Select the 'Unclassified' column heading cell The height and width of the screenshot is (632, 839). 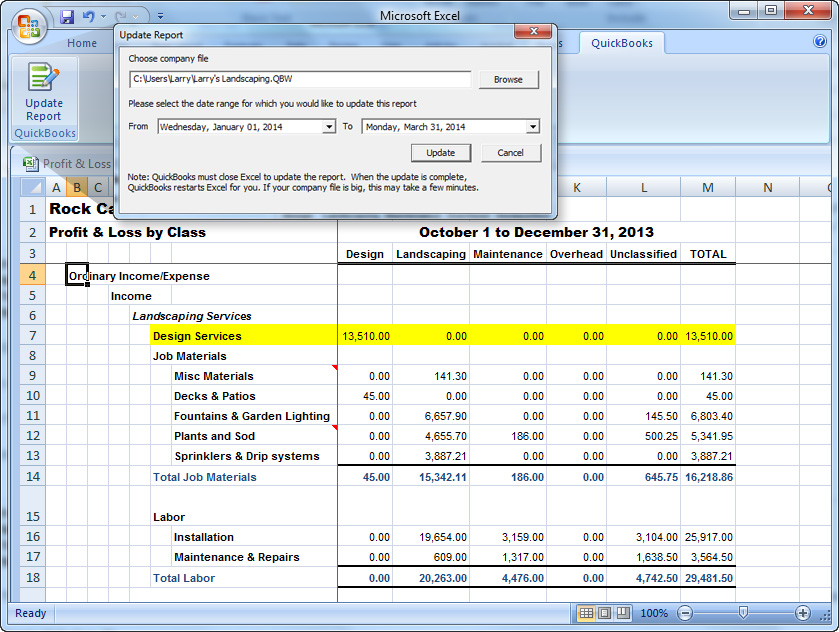tap(643, 254)
